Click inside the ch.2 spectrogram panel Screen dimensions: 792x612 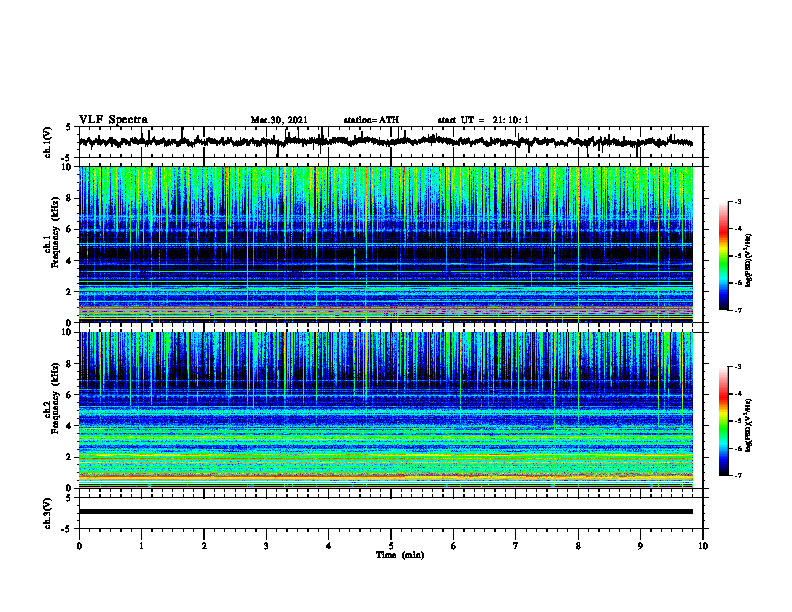386,410
